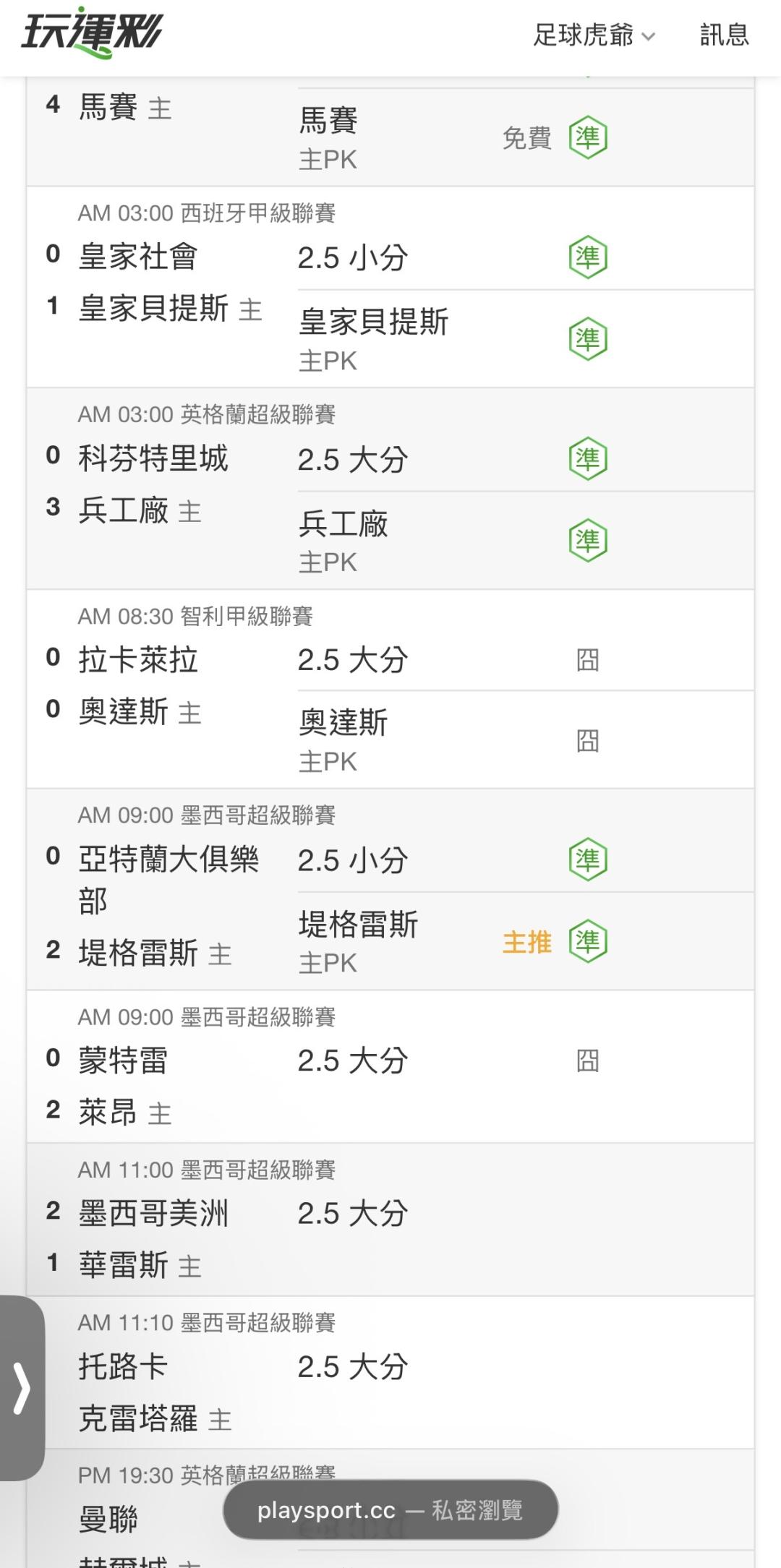781x1568 pixels.
Task: Click the 囧 mark for 蒙特雷 2.5 大分
Action: coord(588,1061)
